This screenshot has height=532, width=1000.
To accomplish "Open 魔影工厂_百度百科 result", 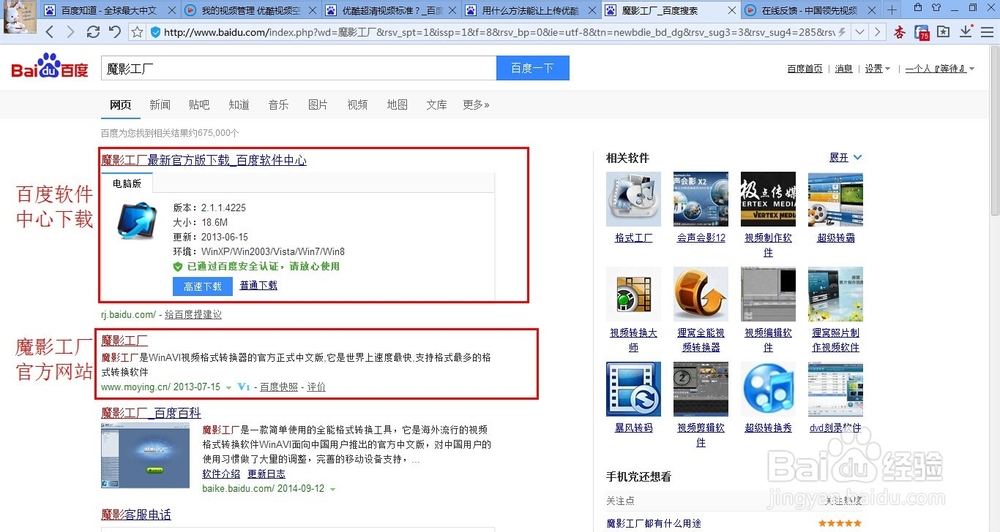I will click(151, 413).
